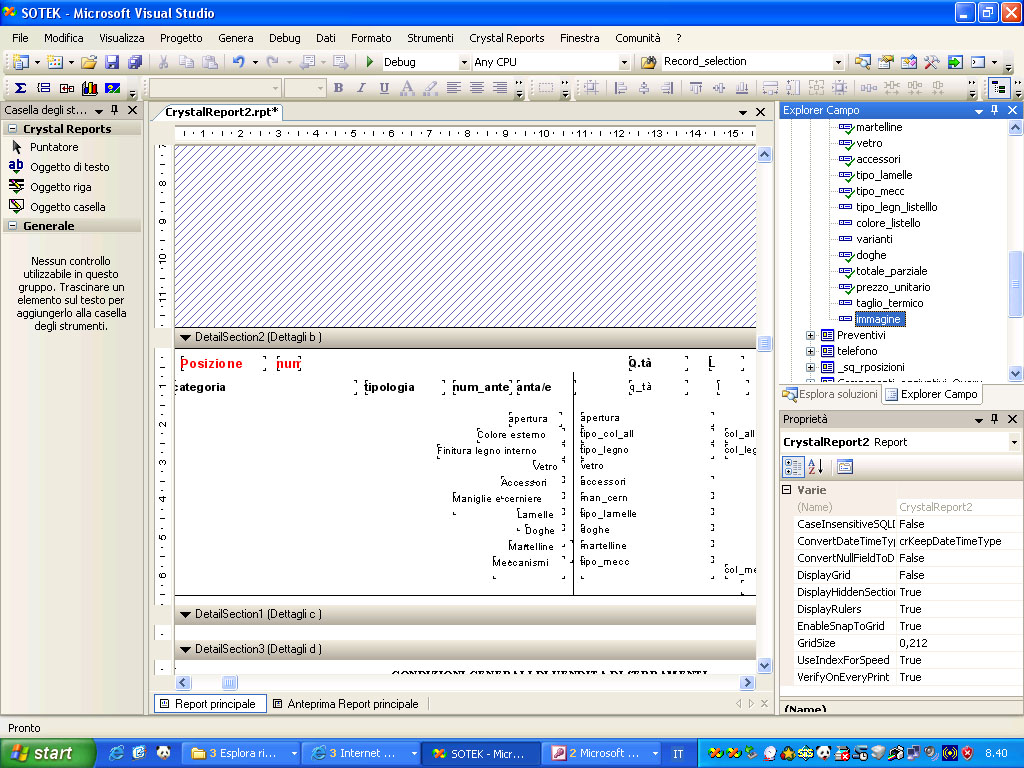Expand the _sq_rposizioni tree node
This screenshot has width=1024, height=768.
coord(810,368)
